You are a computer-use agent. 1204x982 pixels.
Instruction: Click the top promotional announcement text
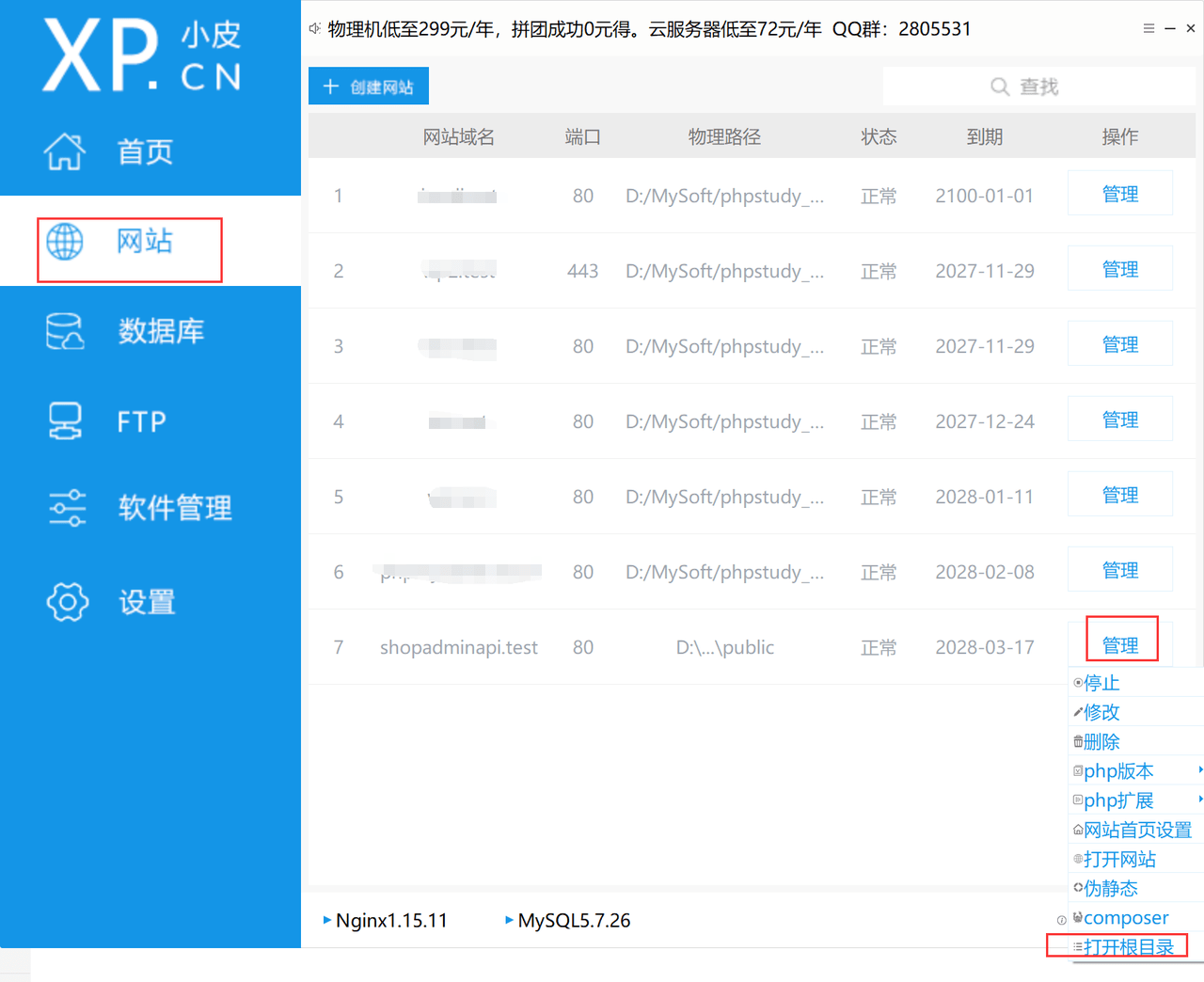pos(649,28)
